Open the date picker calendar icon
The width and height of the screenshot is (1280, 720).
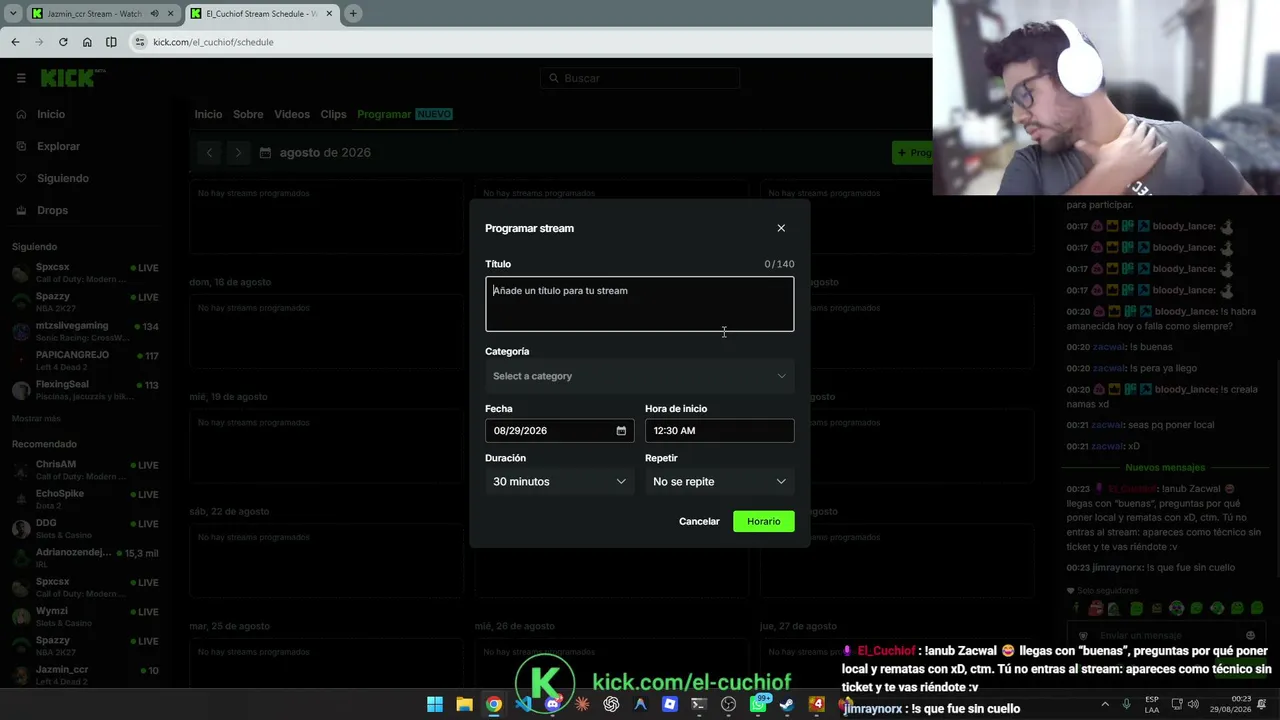tap(621, 431)
